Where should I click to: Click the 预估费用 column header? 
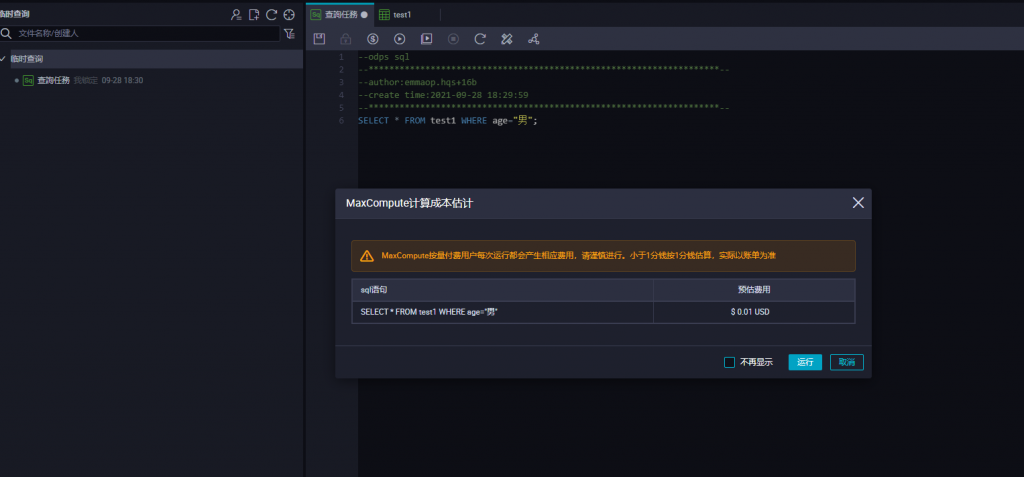pyautogui.click(x=754, y=289)
